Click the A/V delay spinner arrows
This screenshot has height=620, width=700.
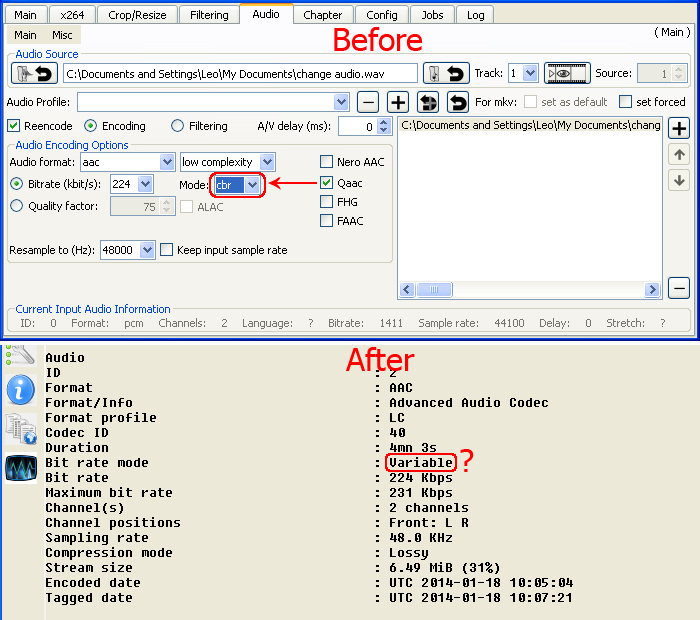click(x=383, y=126)
